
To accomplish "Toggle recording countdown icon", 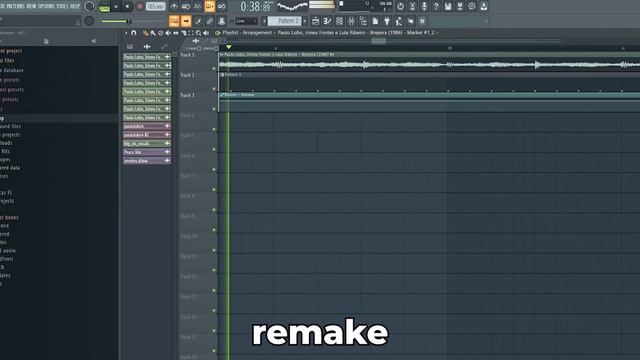I will (x=198, y=7).
